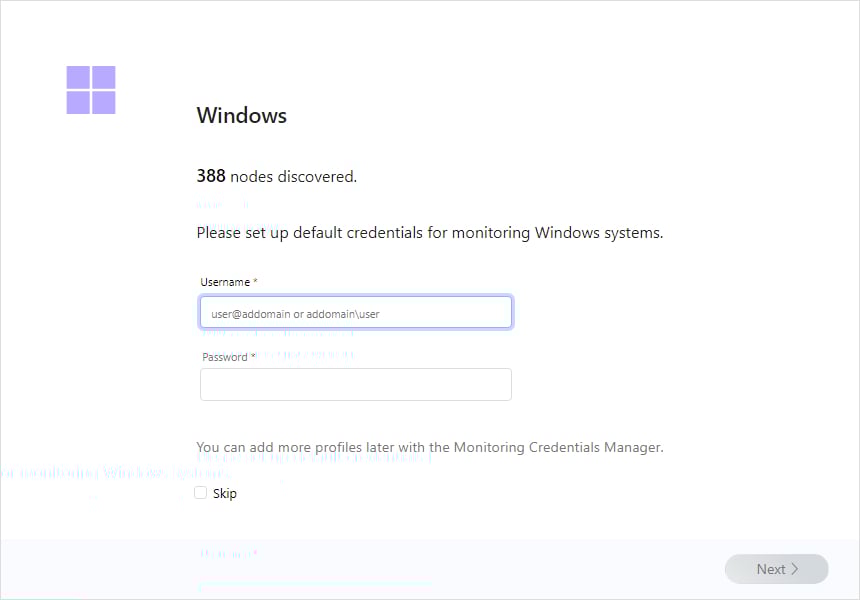Image resolution: width=860 pixels, height=600 pixels.
Task: Click the "Password" field label
Action: 225,357
